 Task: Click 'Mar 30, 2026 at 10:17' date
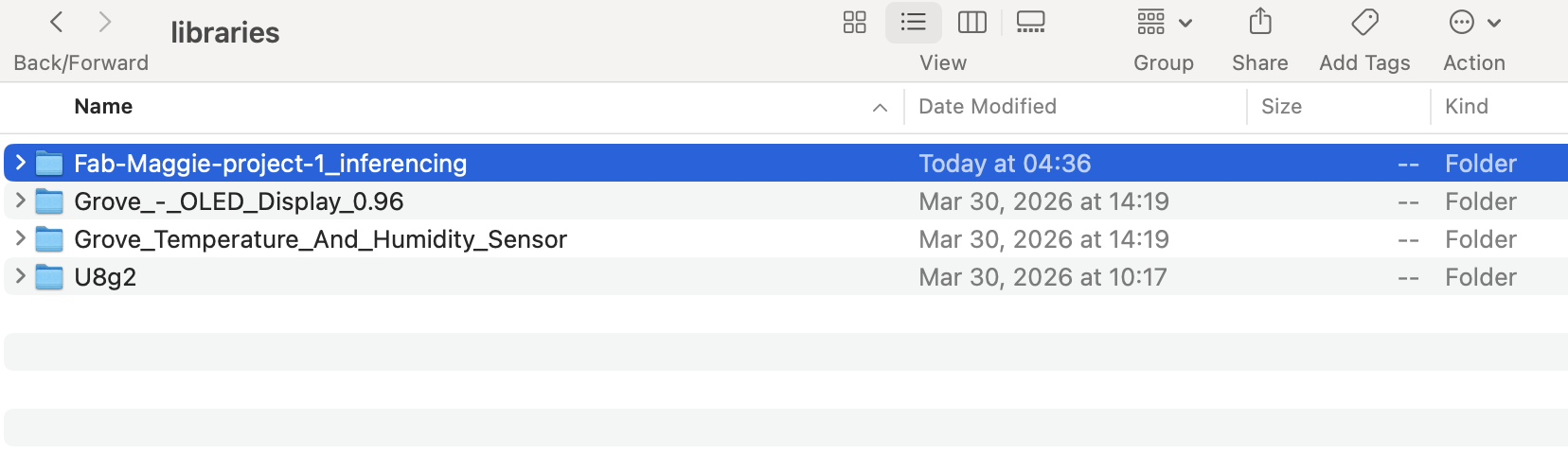[x=1042, y=277]
